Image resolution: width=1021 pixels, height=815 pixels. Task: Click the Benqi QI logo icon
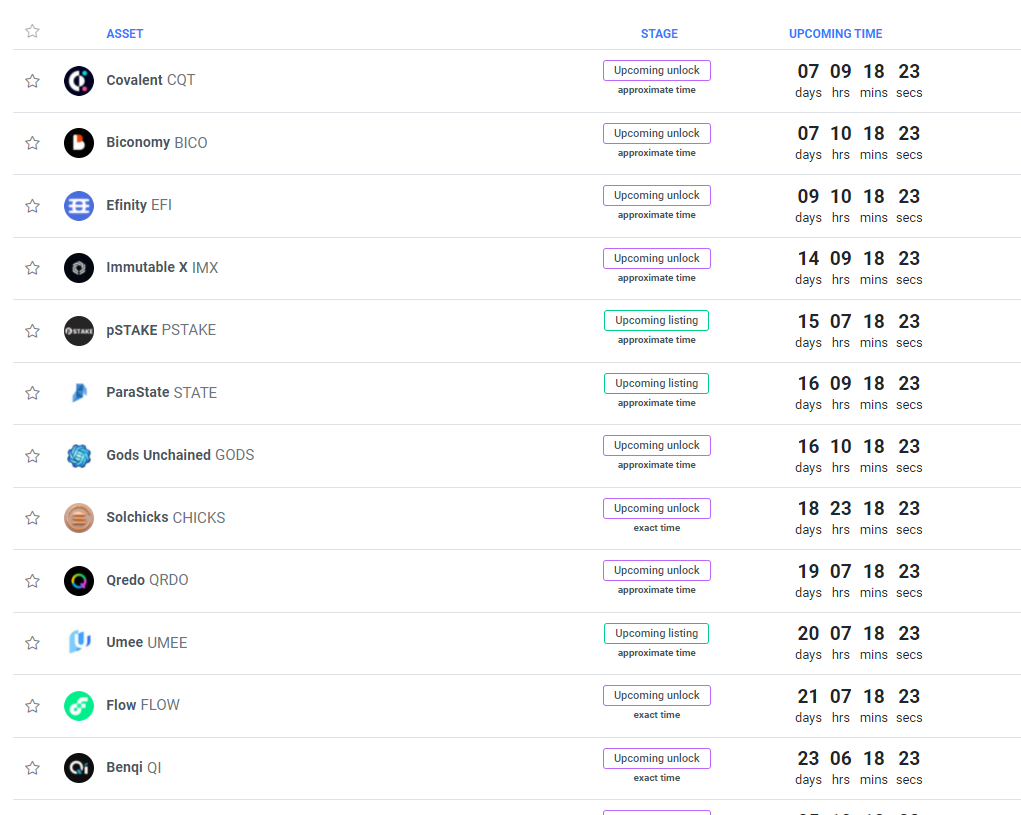(x=79, y=768)
